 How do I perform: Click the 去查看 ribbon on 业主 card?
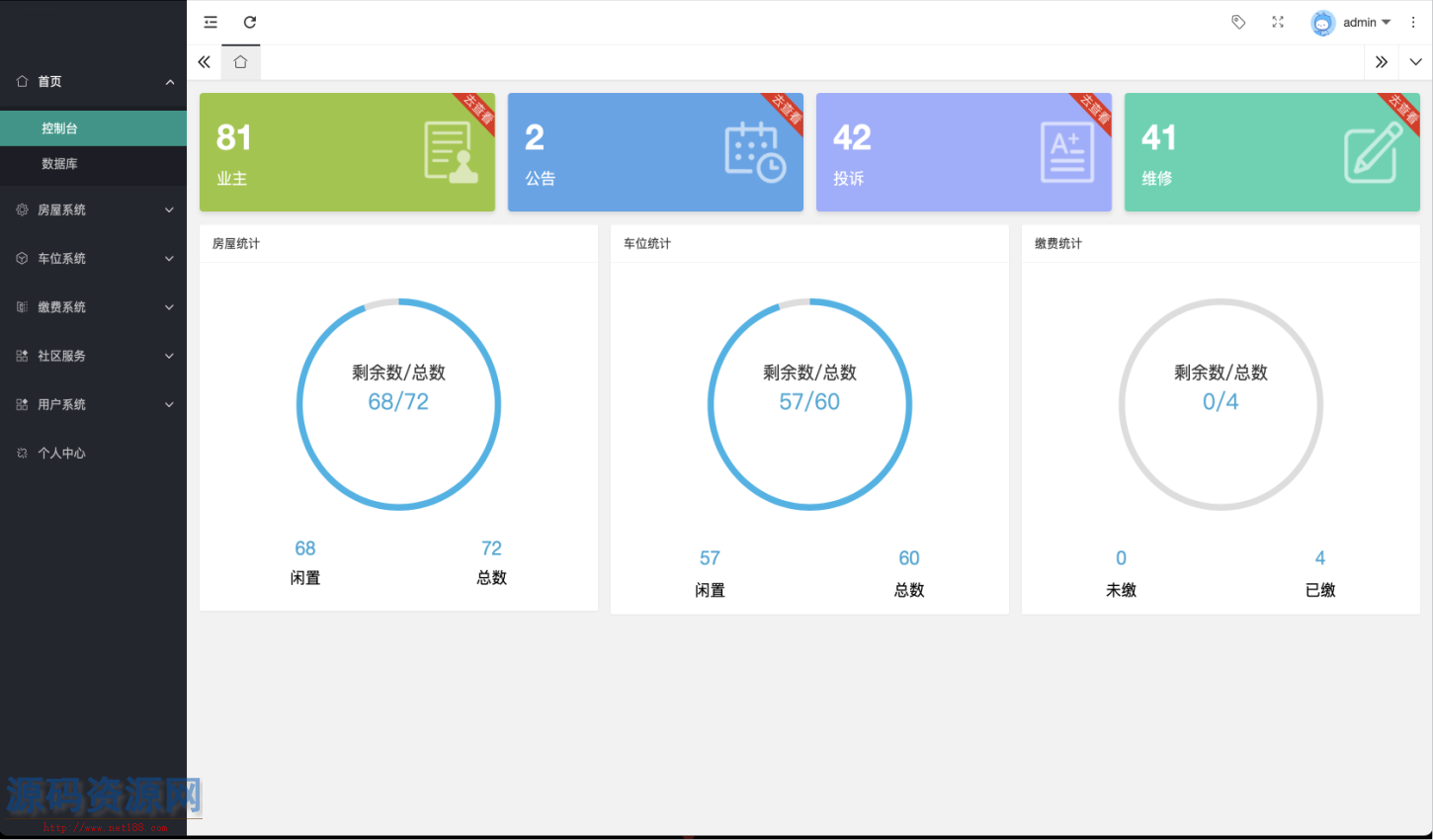(x=476, y=109)
